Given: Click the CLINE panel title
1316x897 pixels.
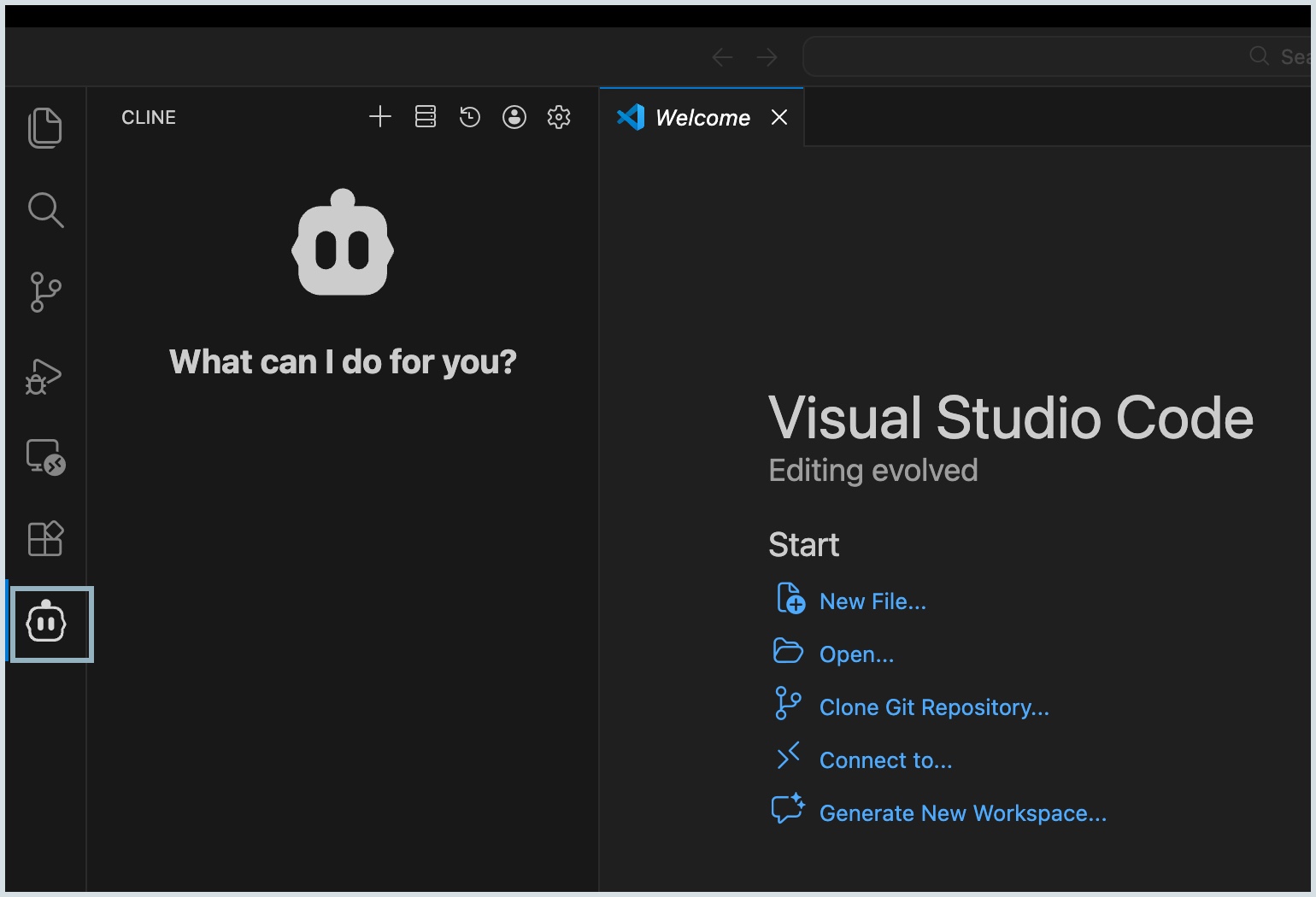Looking at the screenshot, I should pyautogui.click(x=149, y=117).
